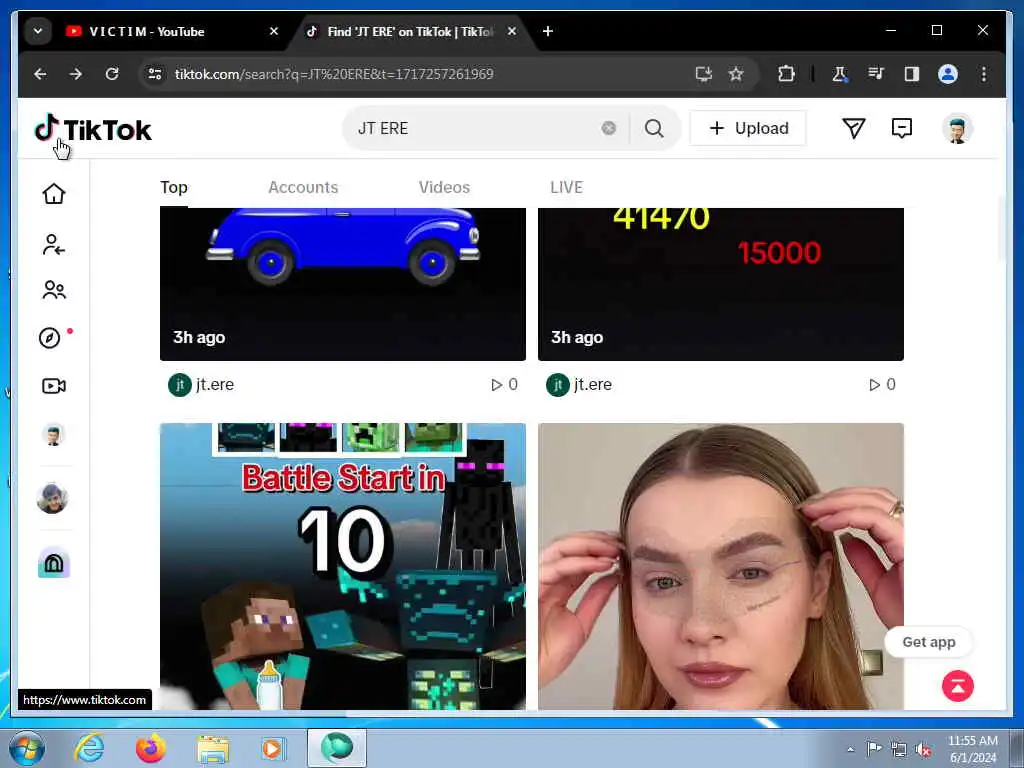Open the woman face makeup video
Screen dimensions: 1024x768
tap(721, 566)
